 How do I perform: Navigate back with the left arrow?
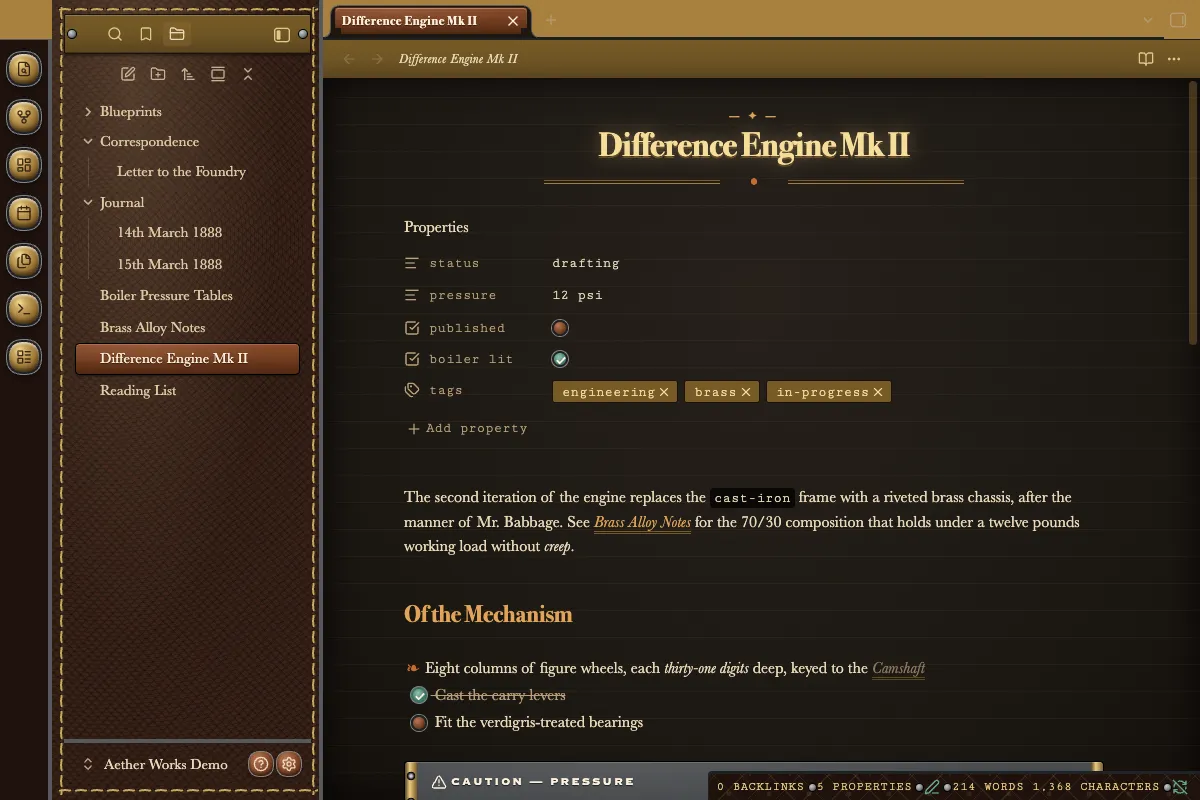coord(349,59)
